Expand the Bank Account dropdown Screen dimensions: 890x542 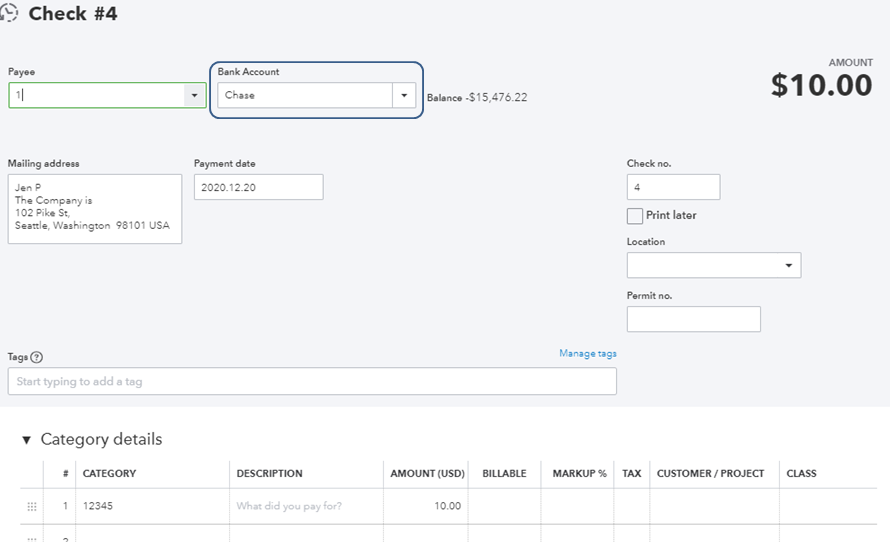point(404,96)
